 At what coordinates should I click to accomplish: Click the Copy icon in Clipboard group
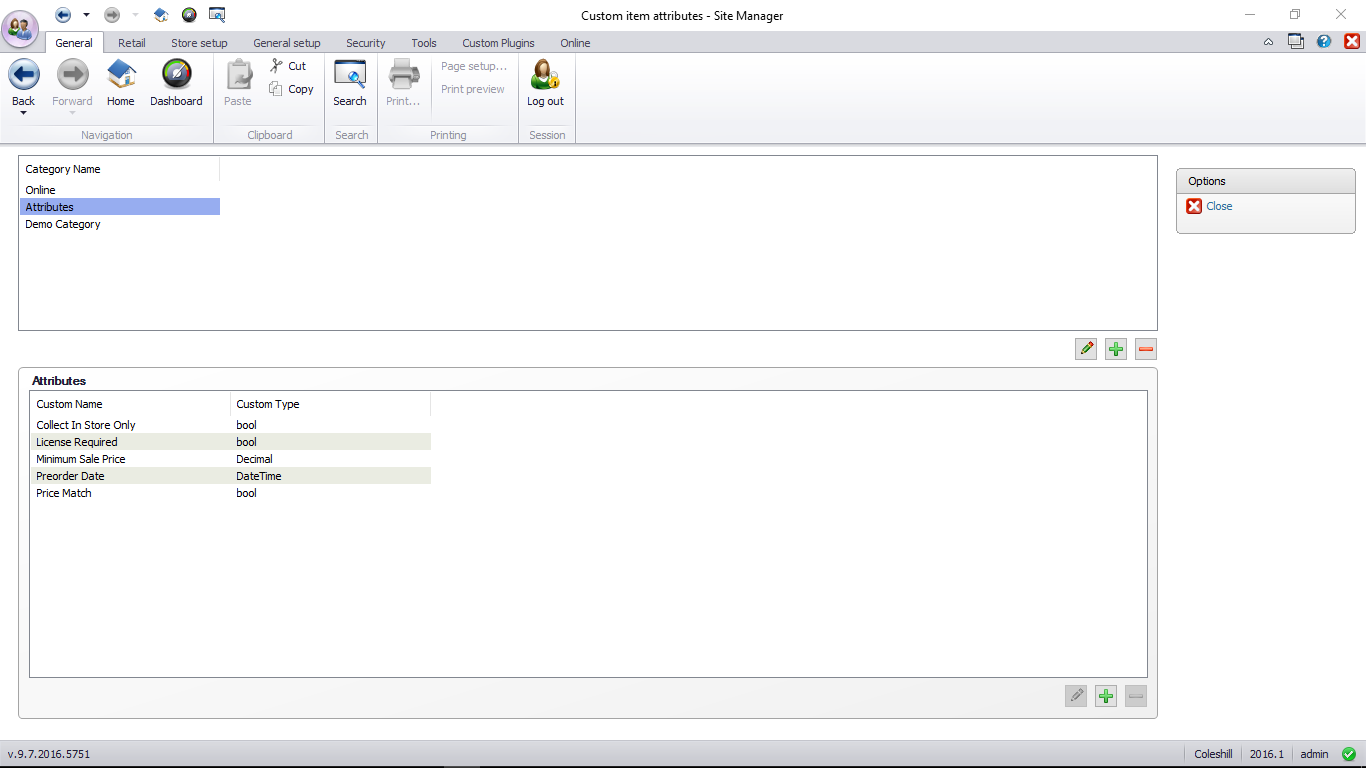coord(277,89)
